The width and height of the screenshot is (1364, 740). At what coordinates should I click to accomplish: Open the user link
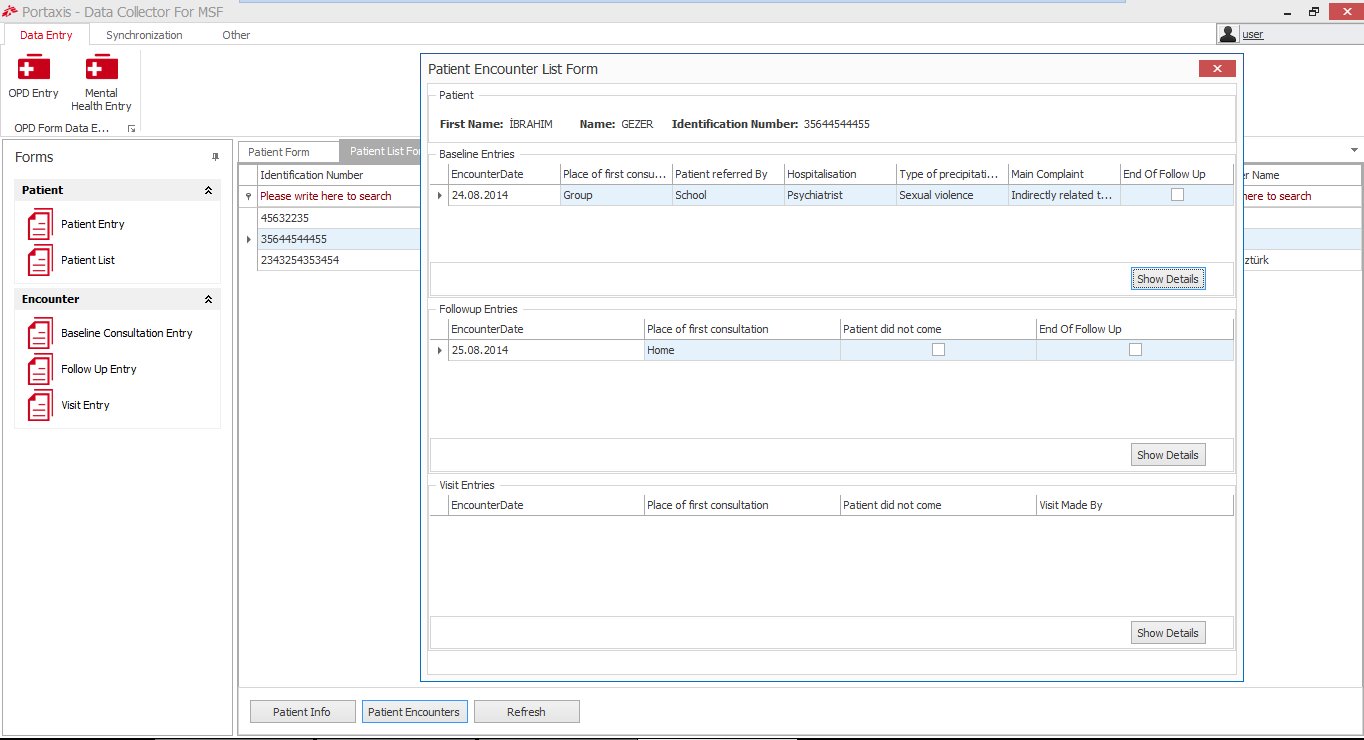(1252, 34)
